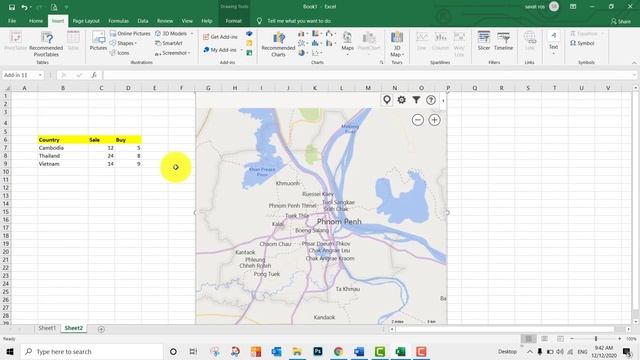
Task: Click the Recommended PivotTables icon
Action: pos(46,44)
